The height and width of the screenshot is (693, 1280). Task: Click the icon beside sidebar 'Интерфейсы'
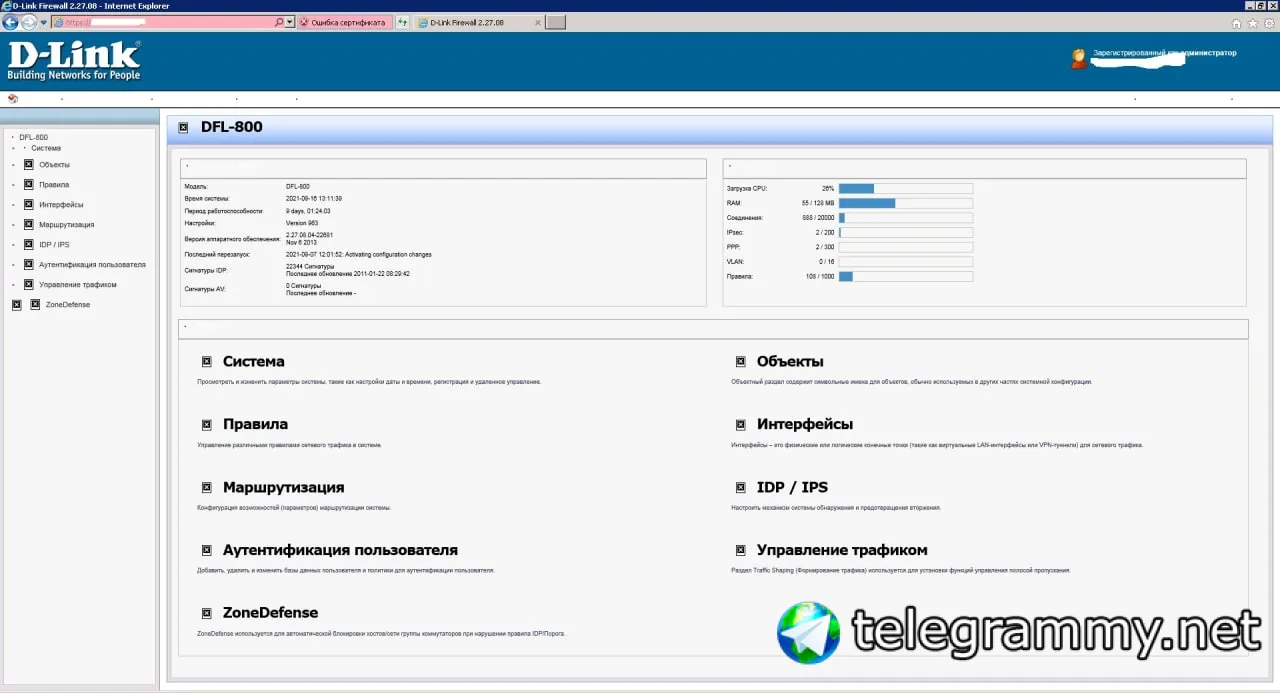pyautogui.click(x=29, y=204)
